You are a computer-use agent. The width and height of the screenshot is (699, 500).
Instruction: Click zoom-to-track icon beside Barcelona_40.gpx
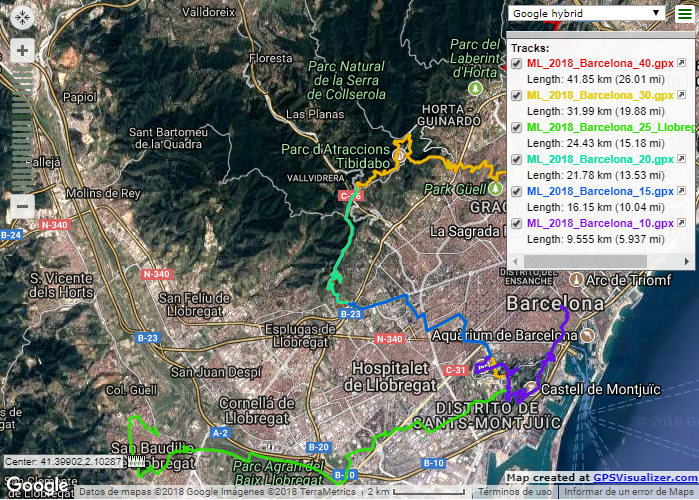[681, 64]
